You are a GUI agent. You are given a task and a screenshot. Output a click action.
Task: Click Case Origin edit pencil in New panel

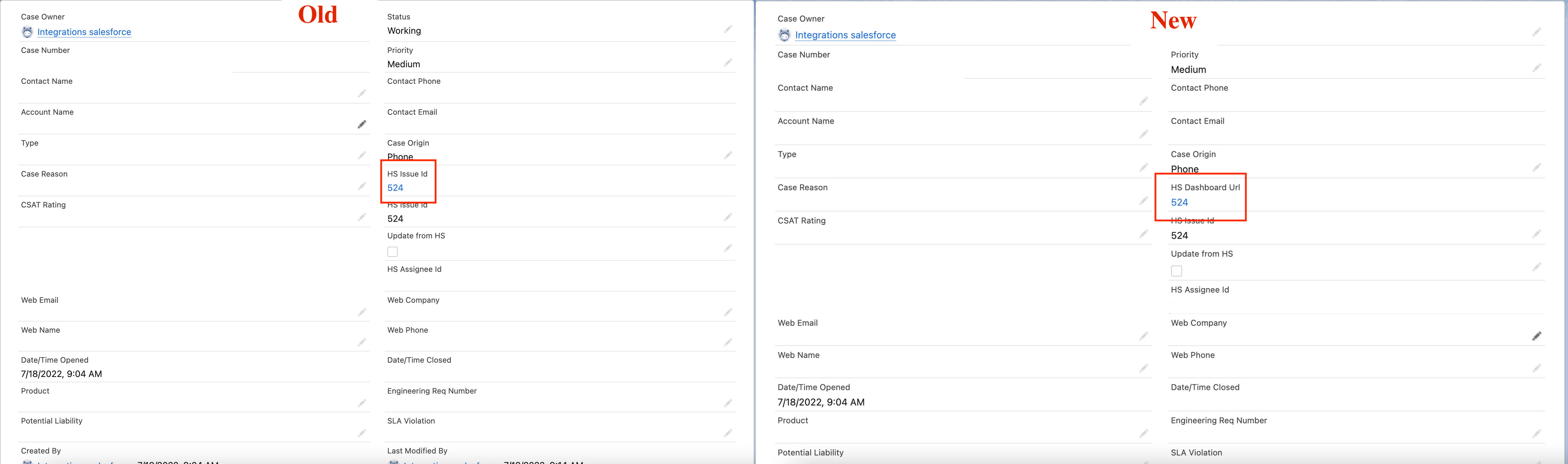point(1536,167)
